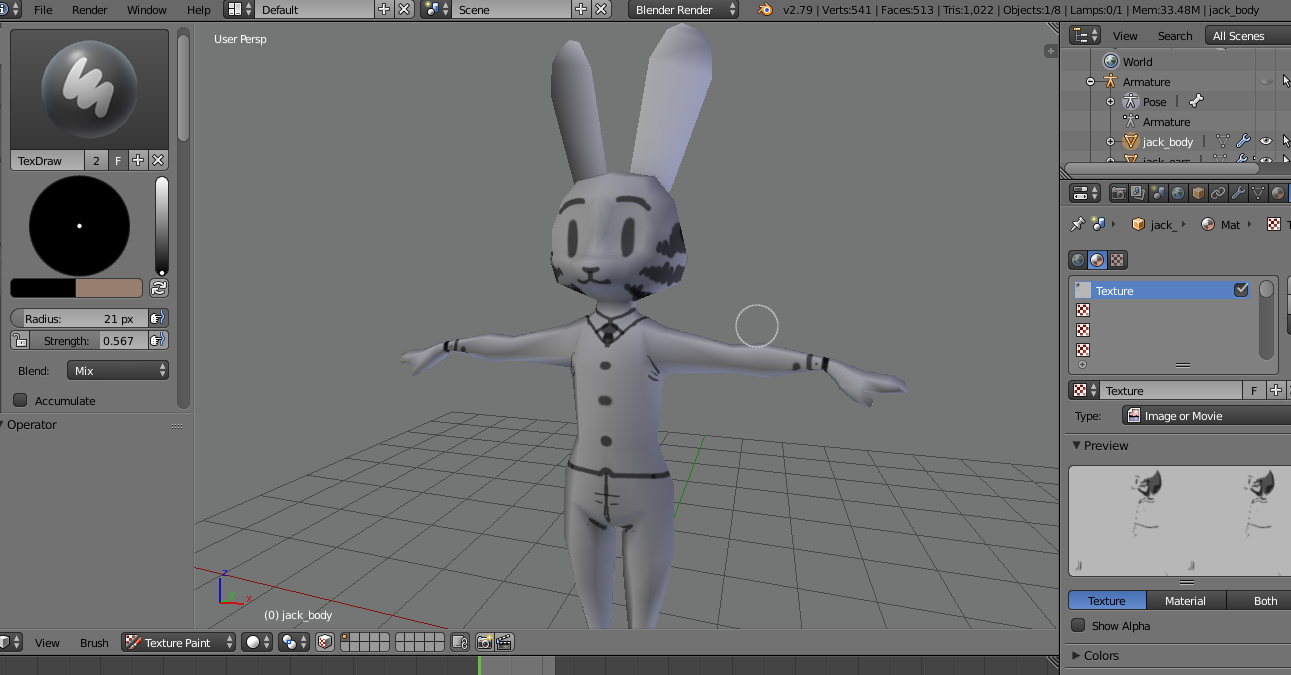Open the World properties tab icon
Viewport: 1291px width, 675px height.
[x=1178, y=193]
